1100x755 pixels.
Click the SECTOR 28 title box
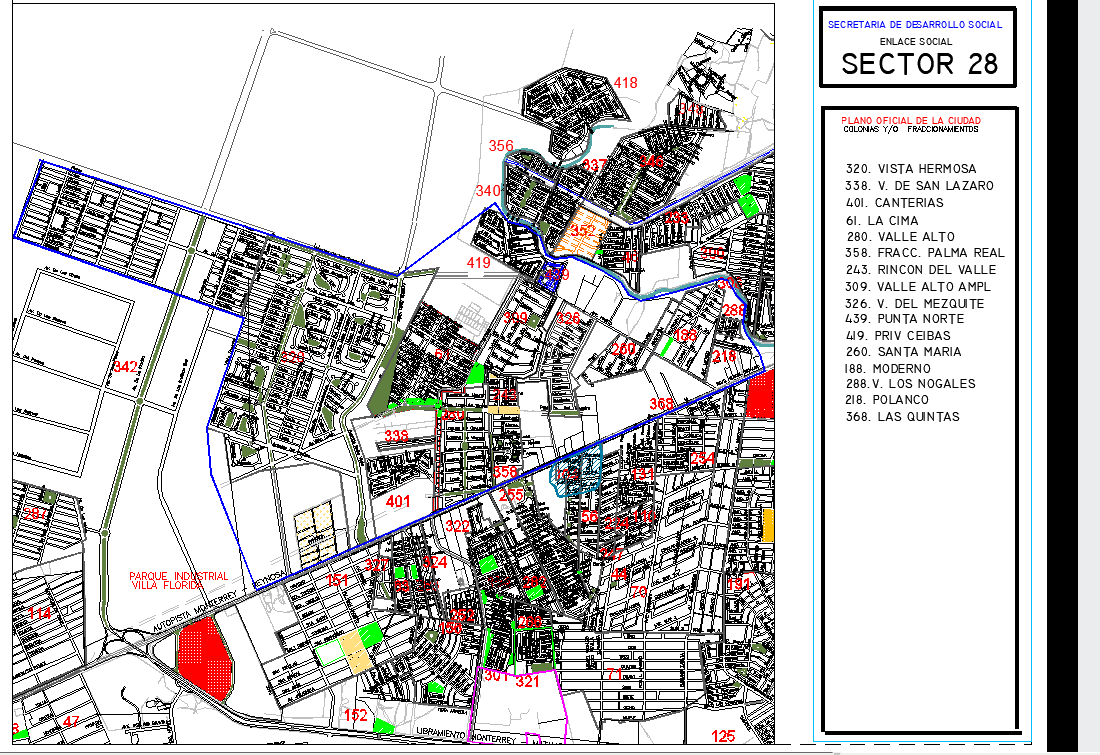coord(919,64)
